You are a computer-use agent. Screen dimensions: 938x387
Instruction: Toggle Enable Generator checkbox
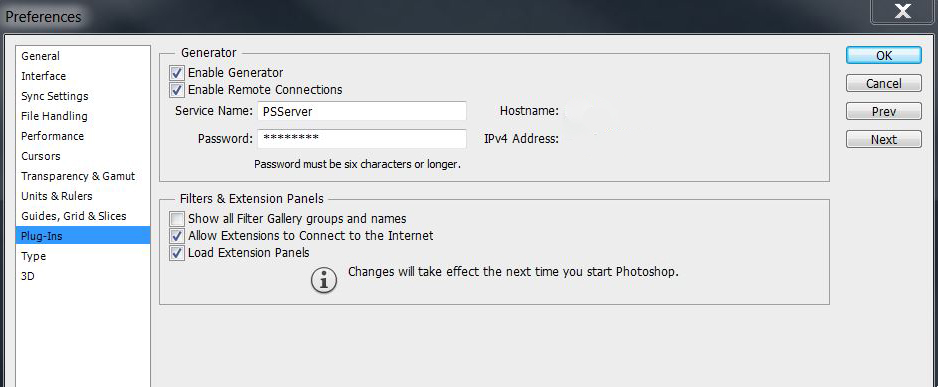[176, 73]
